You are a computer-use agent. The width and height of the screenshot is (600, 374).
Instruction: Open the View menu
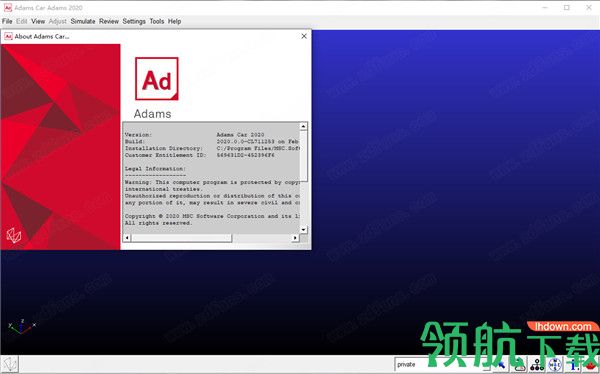[38, 21]
